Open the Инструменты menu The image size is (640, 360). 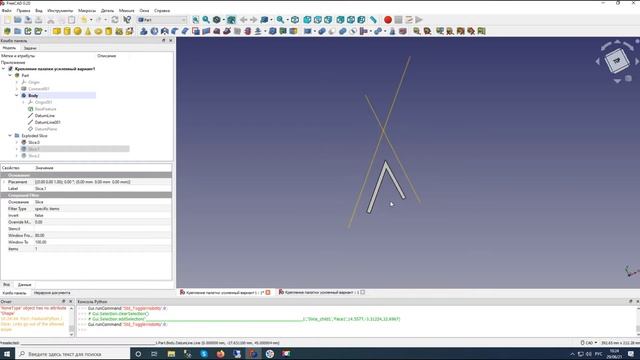[60, 11]
